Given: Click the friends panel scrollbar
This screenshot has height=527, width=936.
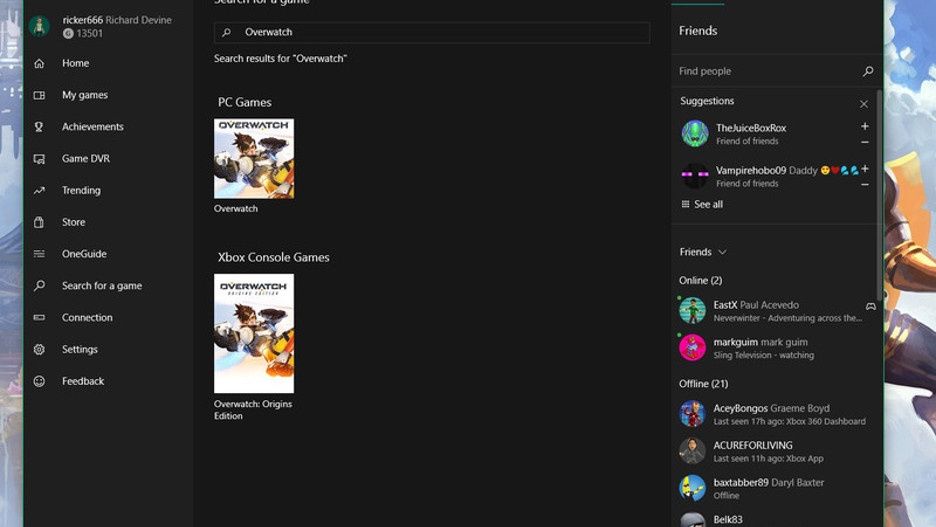Looking at the screenshot, I should (x=879, y=194).
